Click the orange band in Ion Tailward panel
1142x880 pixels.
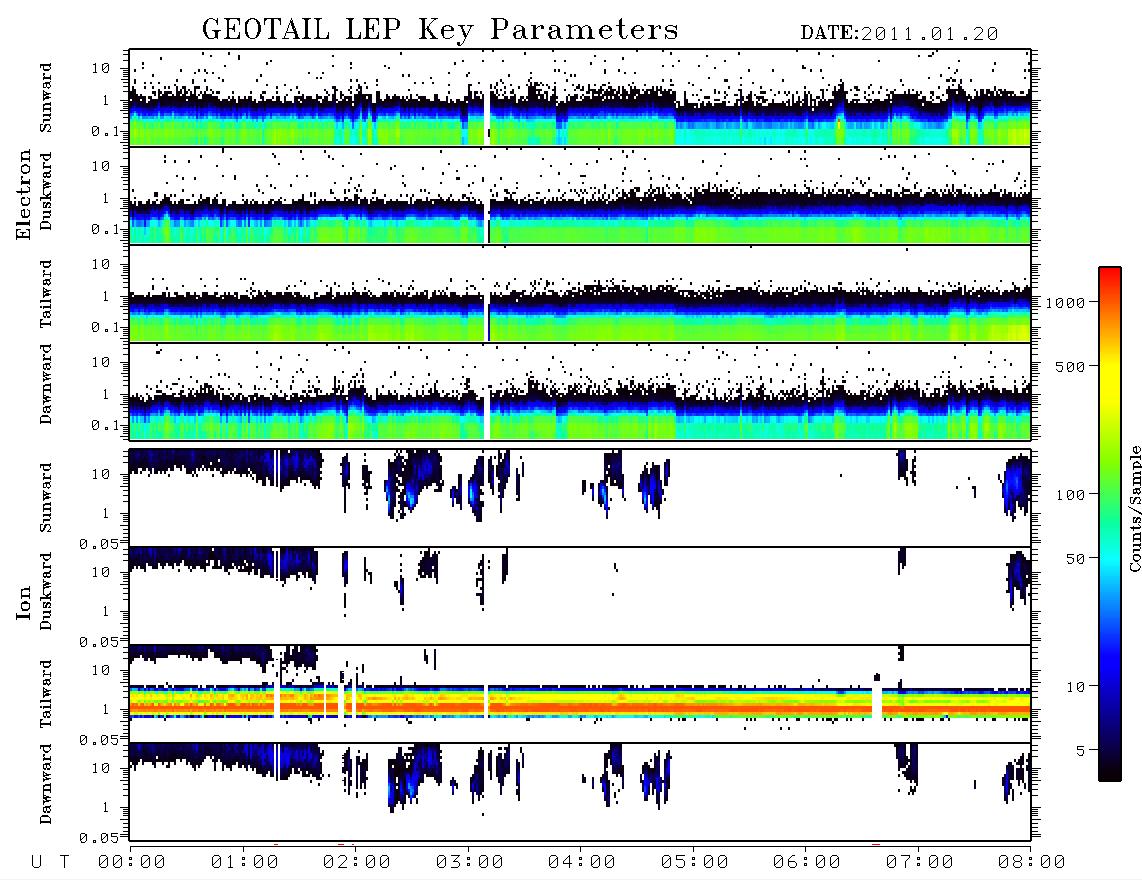(x=580, y=707)
